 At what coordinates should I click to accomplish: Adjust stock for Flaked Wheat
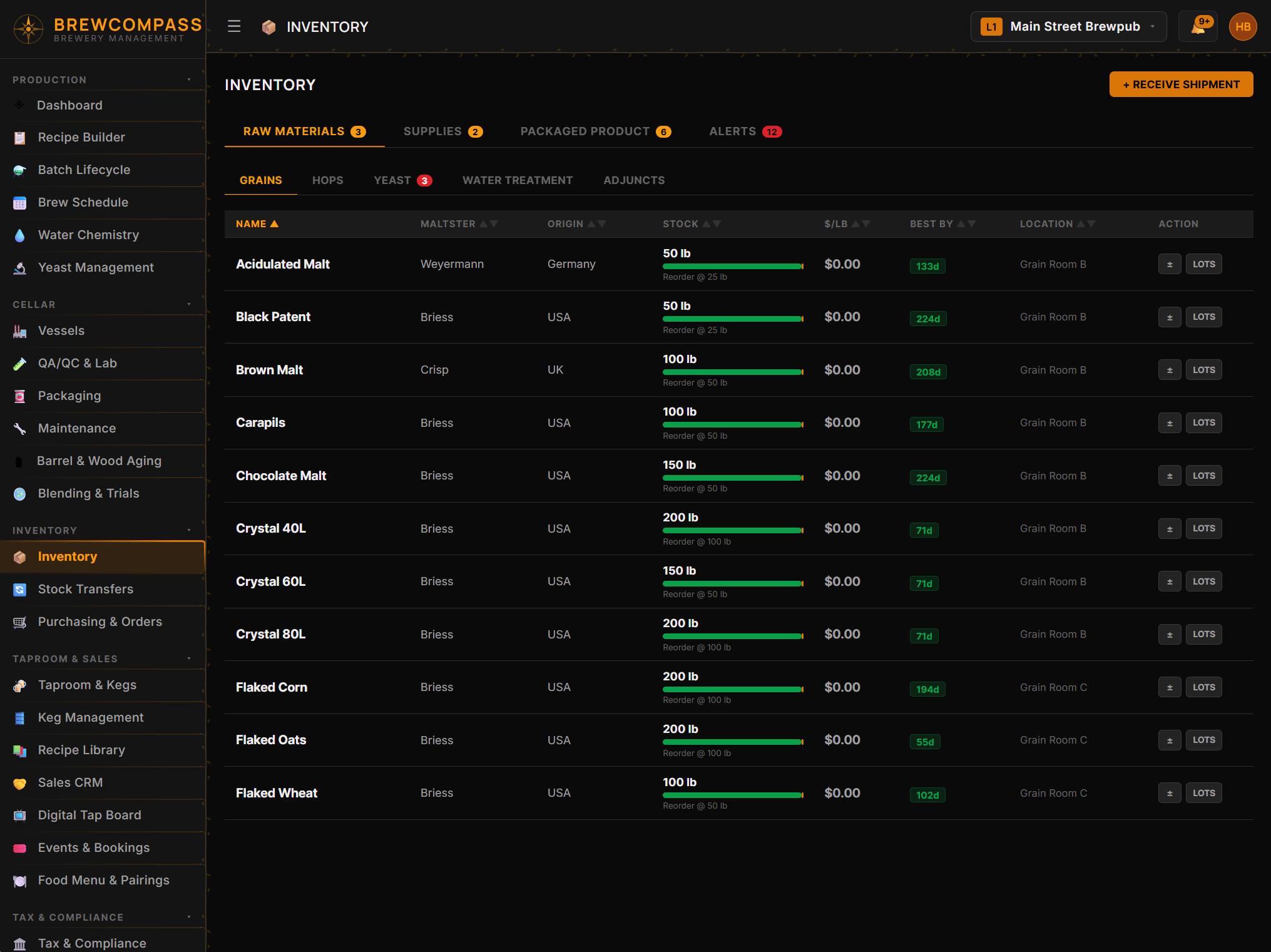click(1169, 793)
